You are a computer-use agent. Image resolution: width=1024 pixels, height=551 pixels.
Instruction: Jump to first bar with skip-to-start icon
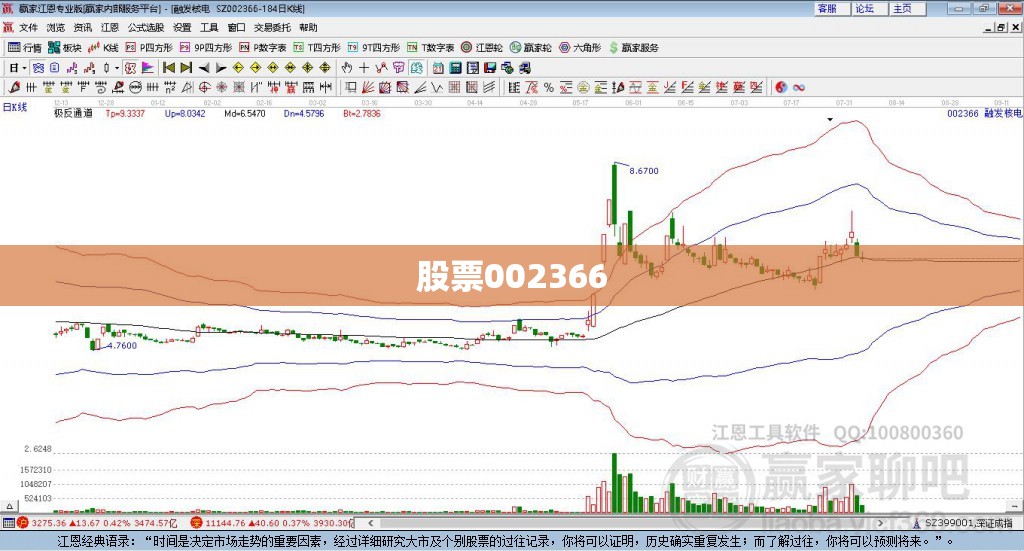coord(168,68)
